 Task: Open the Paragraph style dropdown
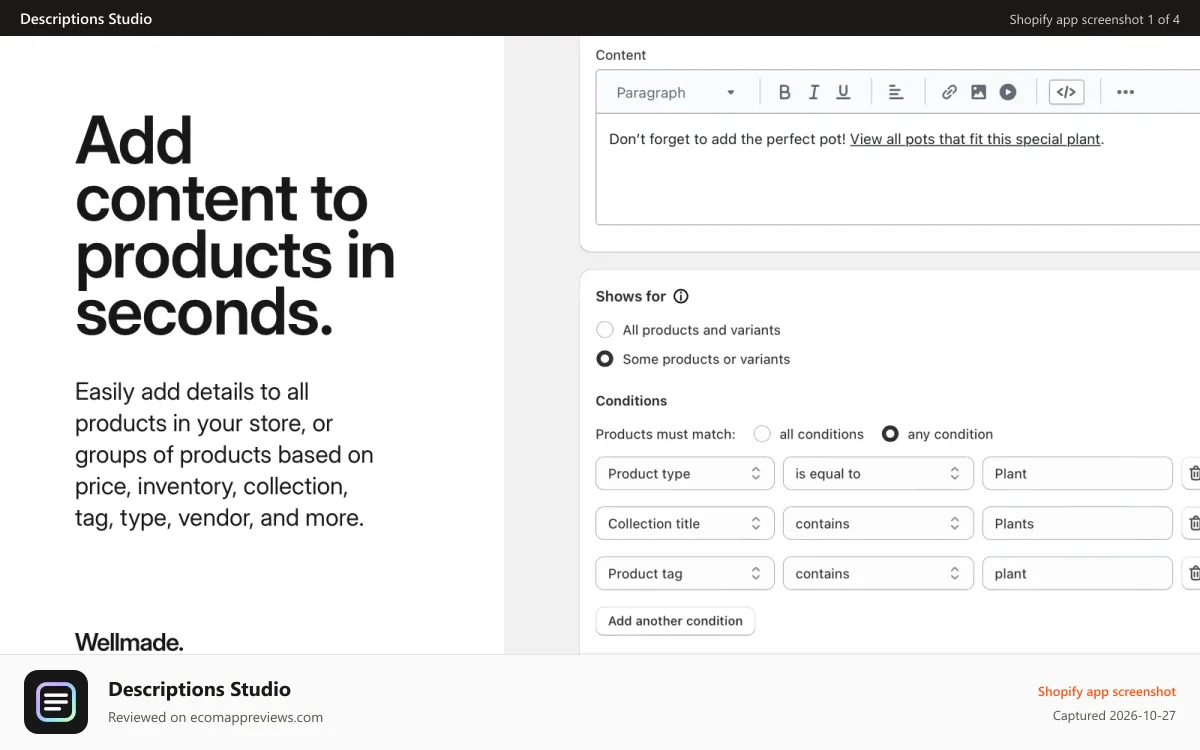click(x=676, y=92)
